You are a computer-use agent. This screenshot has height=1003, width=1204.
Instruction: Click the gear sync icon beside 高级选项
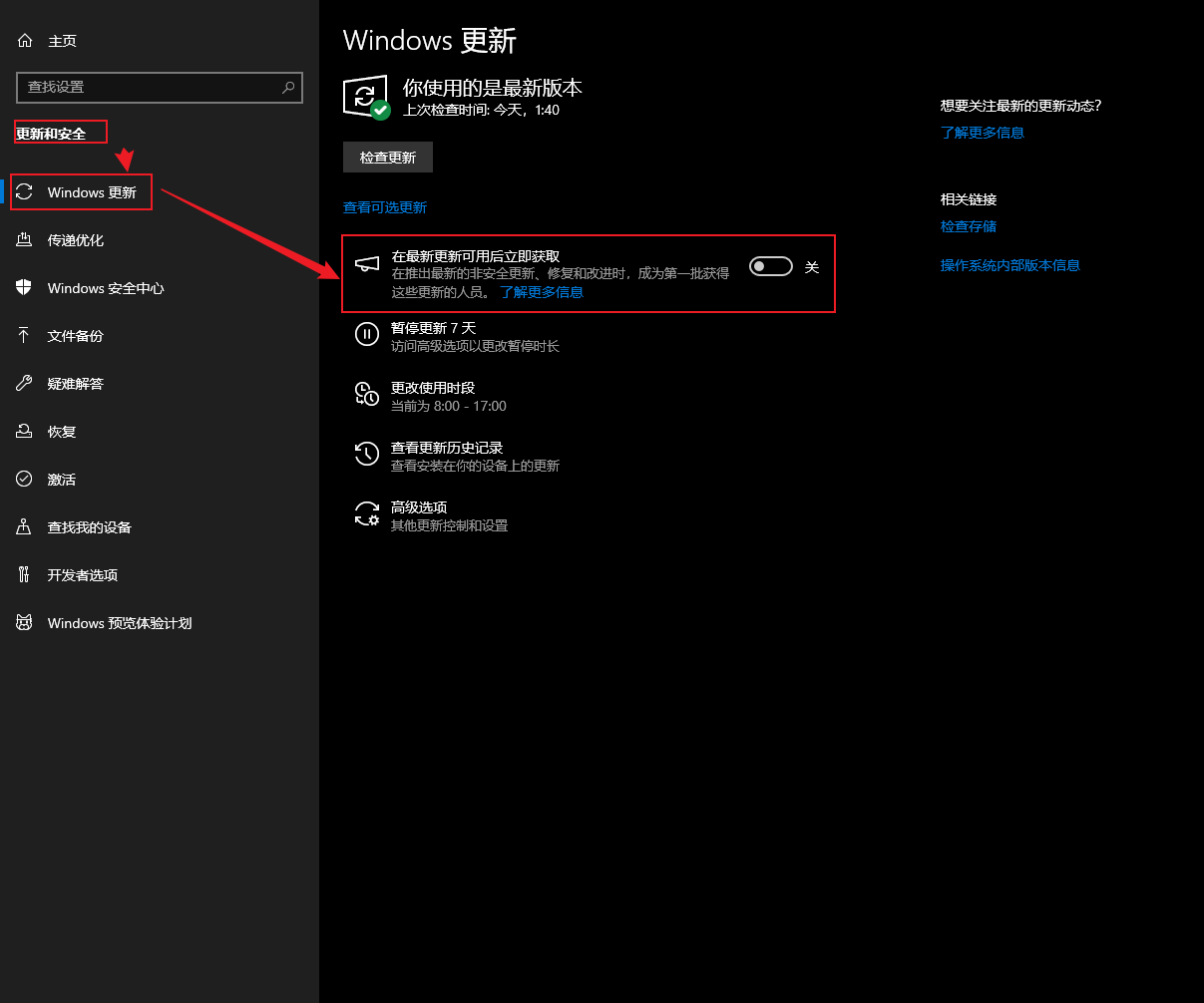367,514
